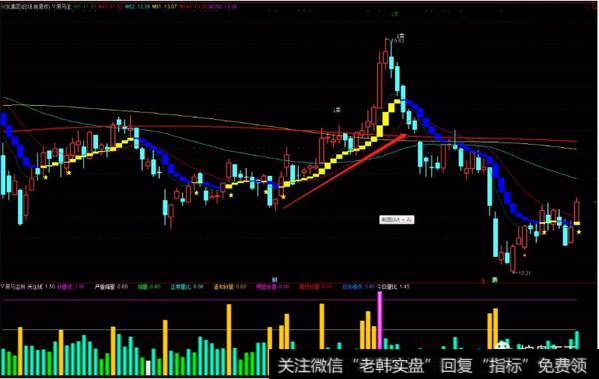
Task: Click the blue marker above the indicator legend
Action: click(x=274, y=280)
